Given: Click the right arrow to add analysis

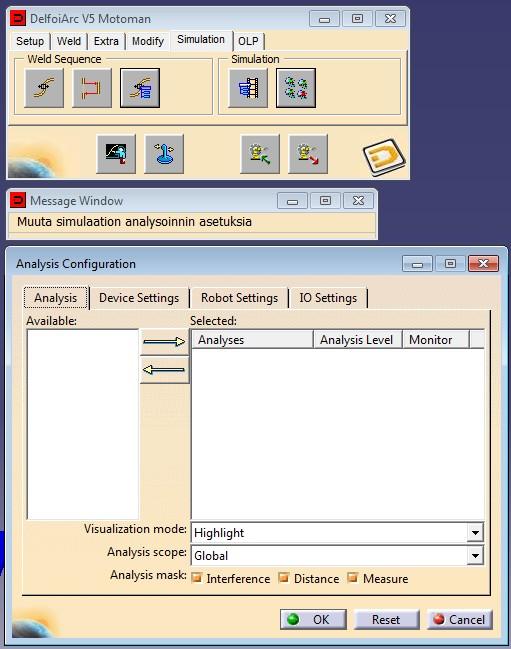Looking at the screenshot, I should 164,342.
